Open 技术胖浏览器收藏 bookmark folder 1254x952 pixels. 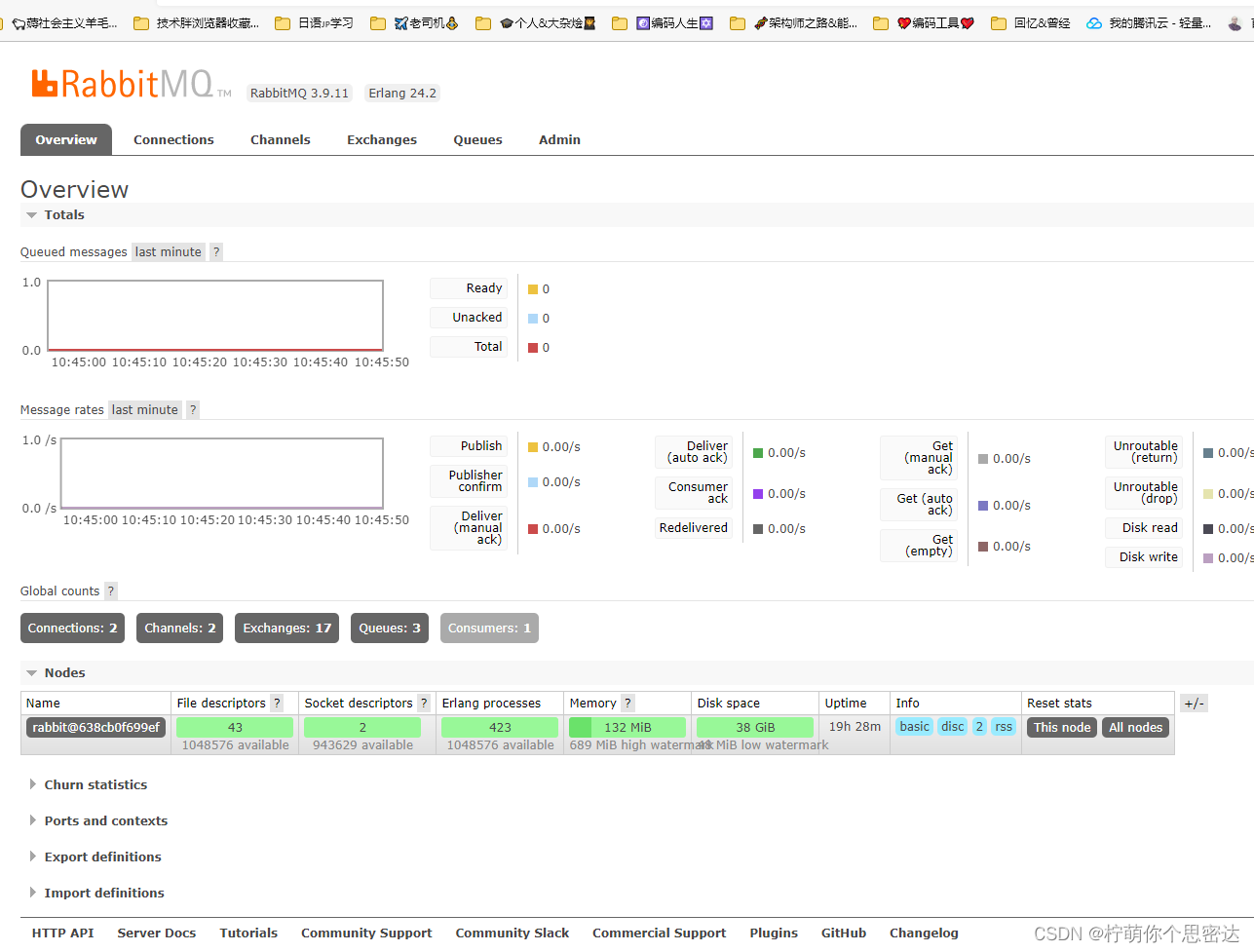pyautogui.click(x=197, y=22)
